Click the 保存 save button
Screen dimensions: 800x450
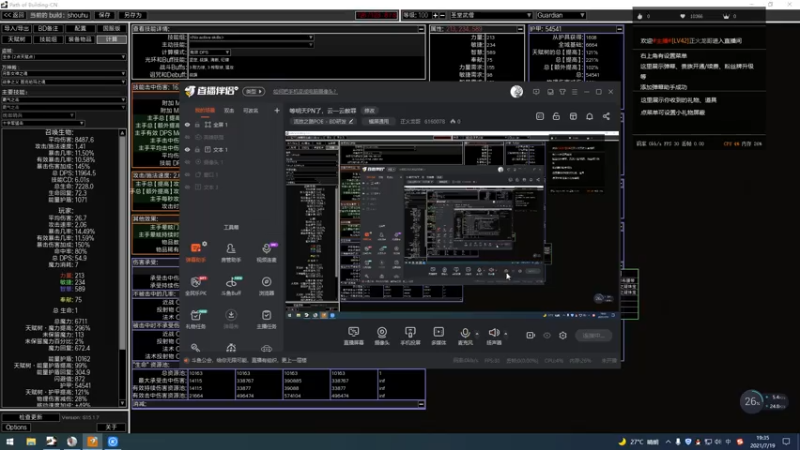coord(105,15)
